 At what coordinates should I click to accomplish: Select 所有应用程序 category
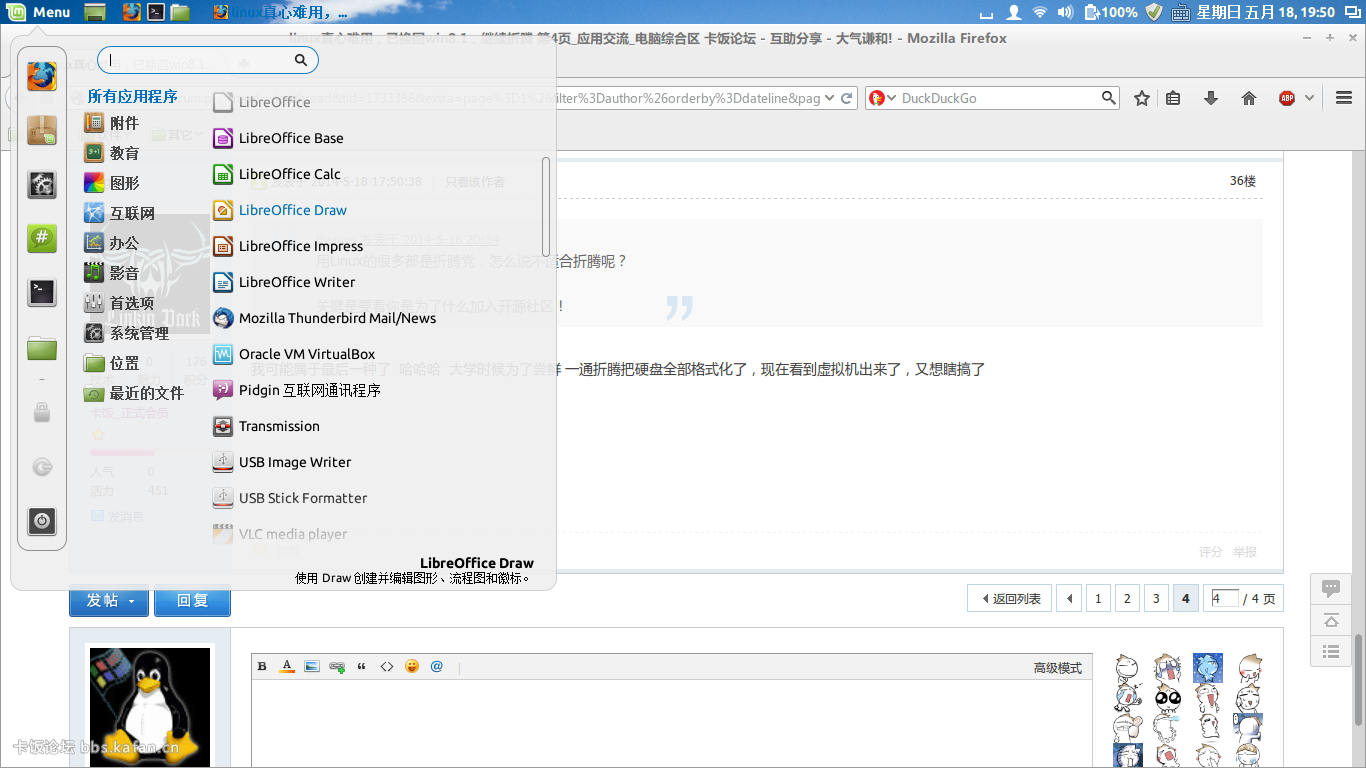pyautogui.click(x=132, y=96)
